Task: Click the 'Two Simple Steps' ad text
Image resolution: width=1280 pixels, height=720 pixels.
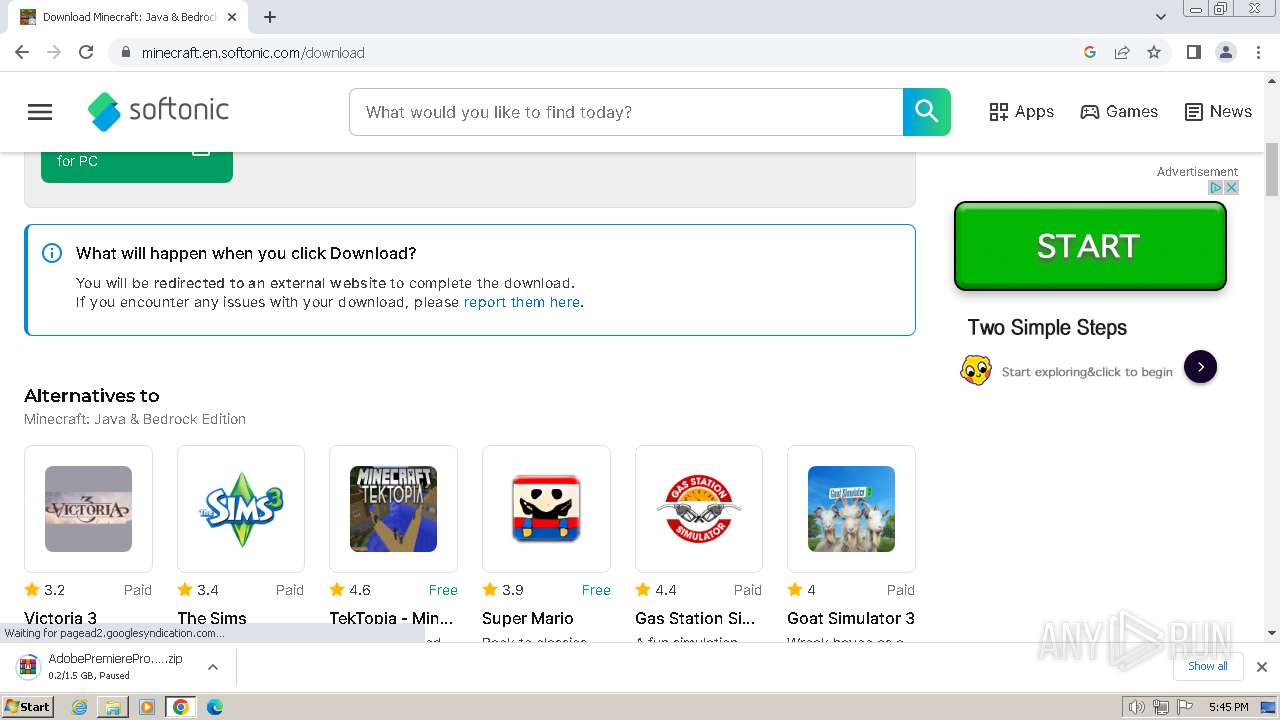Action: point(1047,328)
